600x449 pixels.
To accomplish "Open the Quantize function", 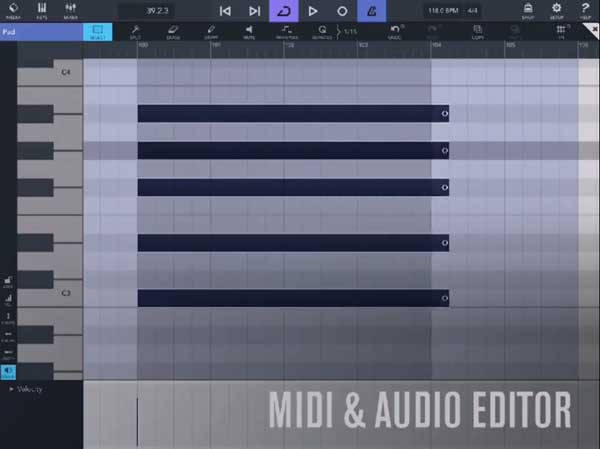I will pyautogui.click(x=321, y=31).
